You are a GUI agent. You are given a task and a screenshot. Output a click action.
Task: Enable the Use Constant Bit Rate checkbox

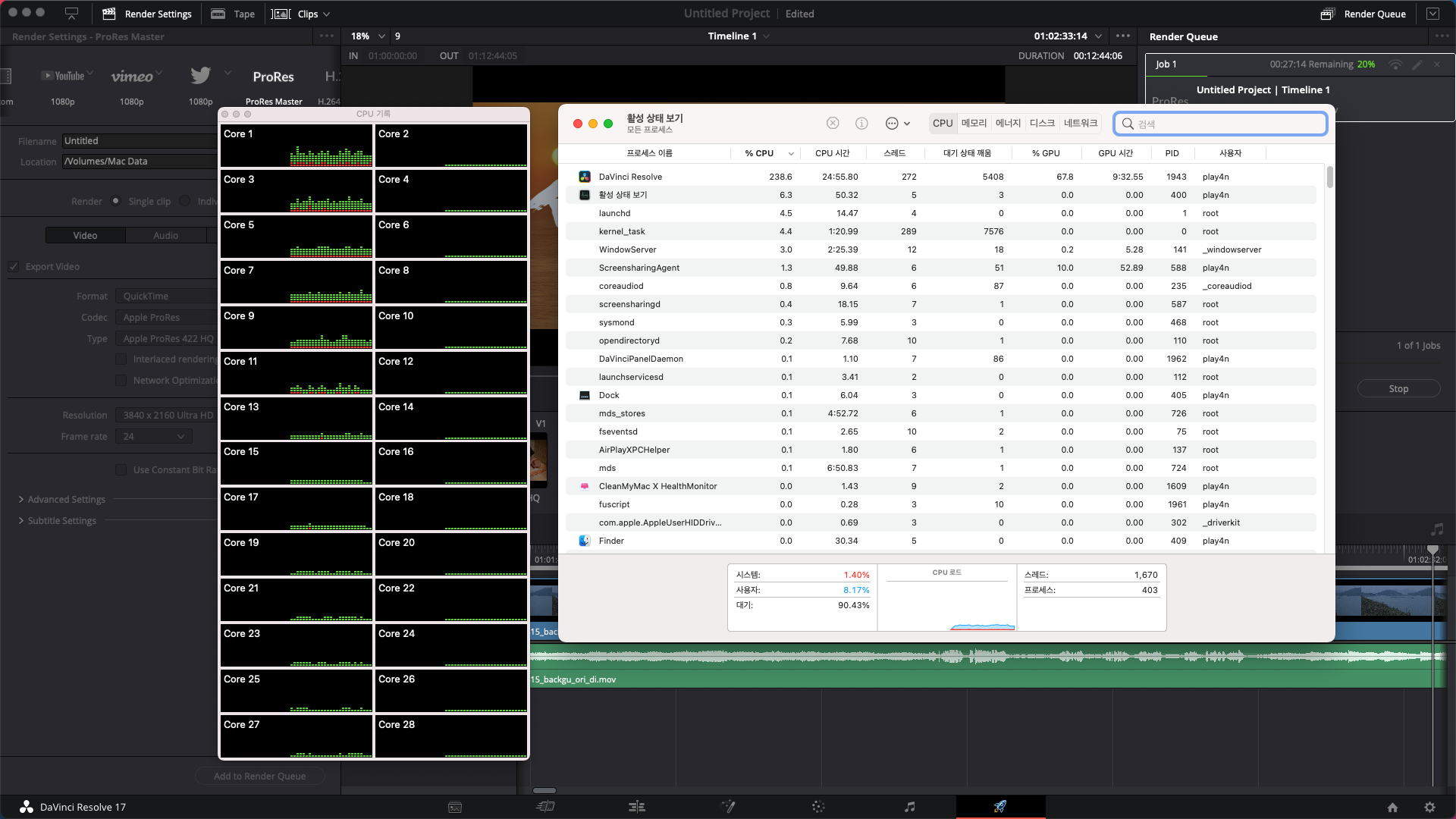(121, 470)
